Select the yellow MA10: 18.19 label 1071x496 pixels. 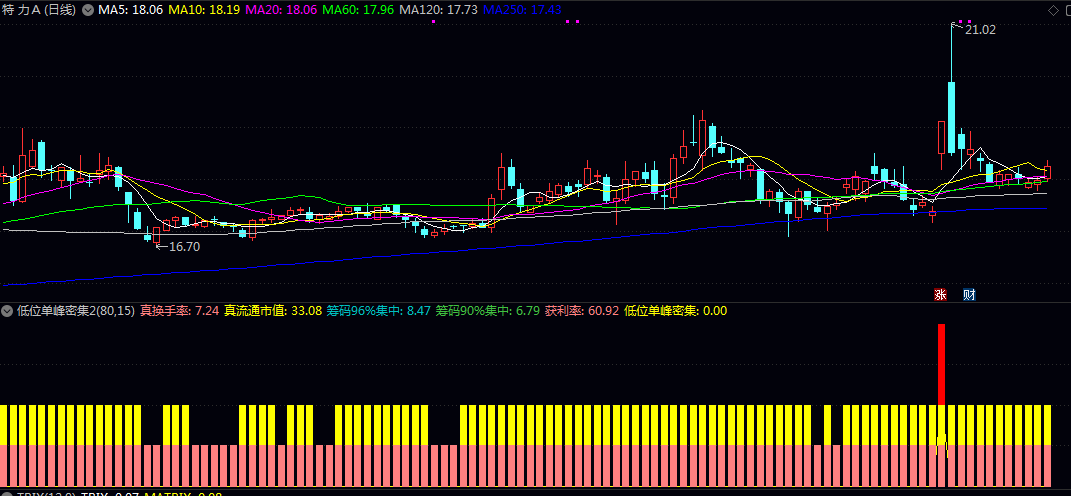(x=204, y=10)
